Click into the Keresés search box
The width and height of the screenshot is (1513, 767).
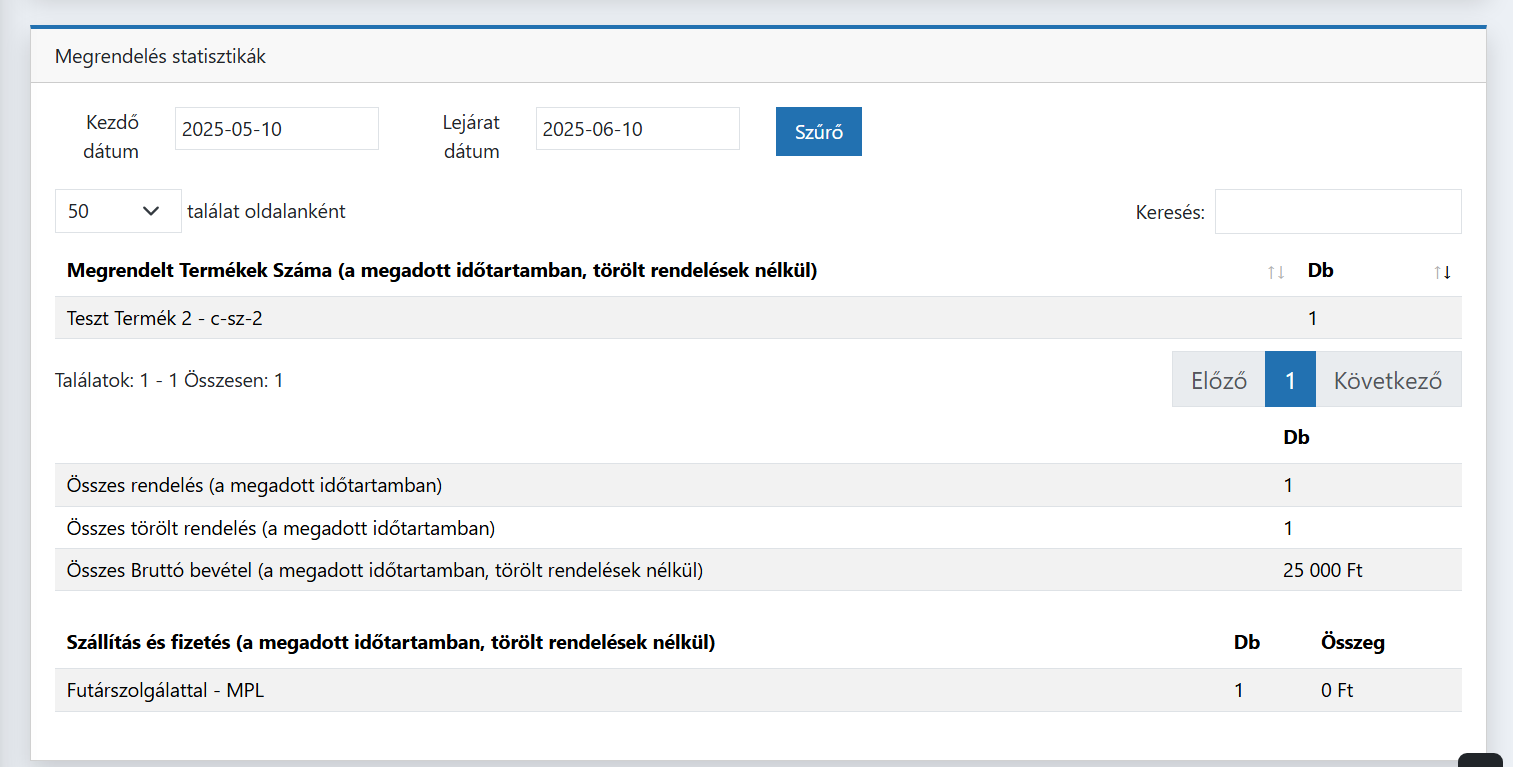pyautogui.click(x=1337, y=212)
